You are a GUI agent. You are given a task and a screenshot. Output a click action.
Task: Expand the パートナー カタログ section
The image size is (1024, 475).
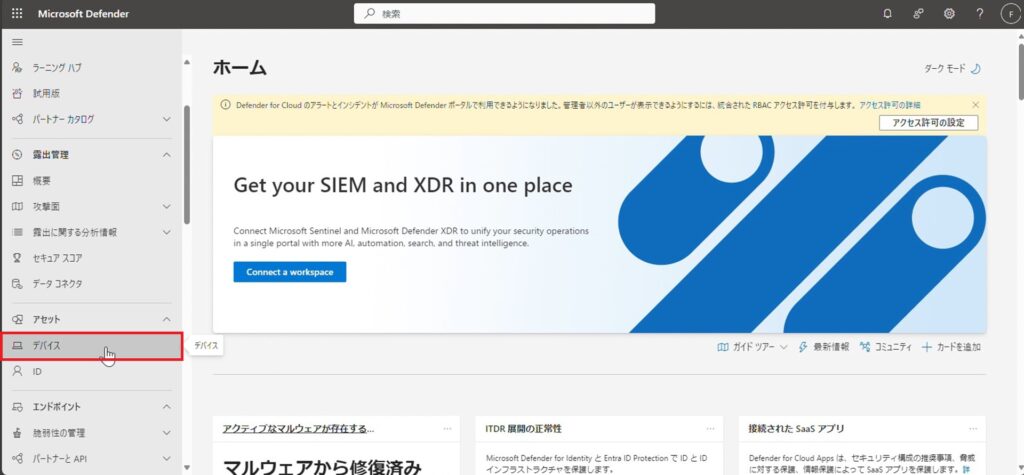tap(166, 119)
